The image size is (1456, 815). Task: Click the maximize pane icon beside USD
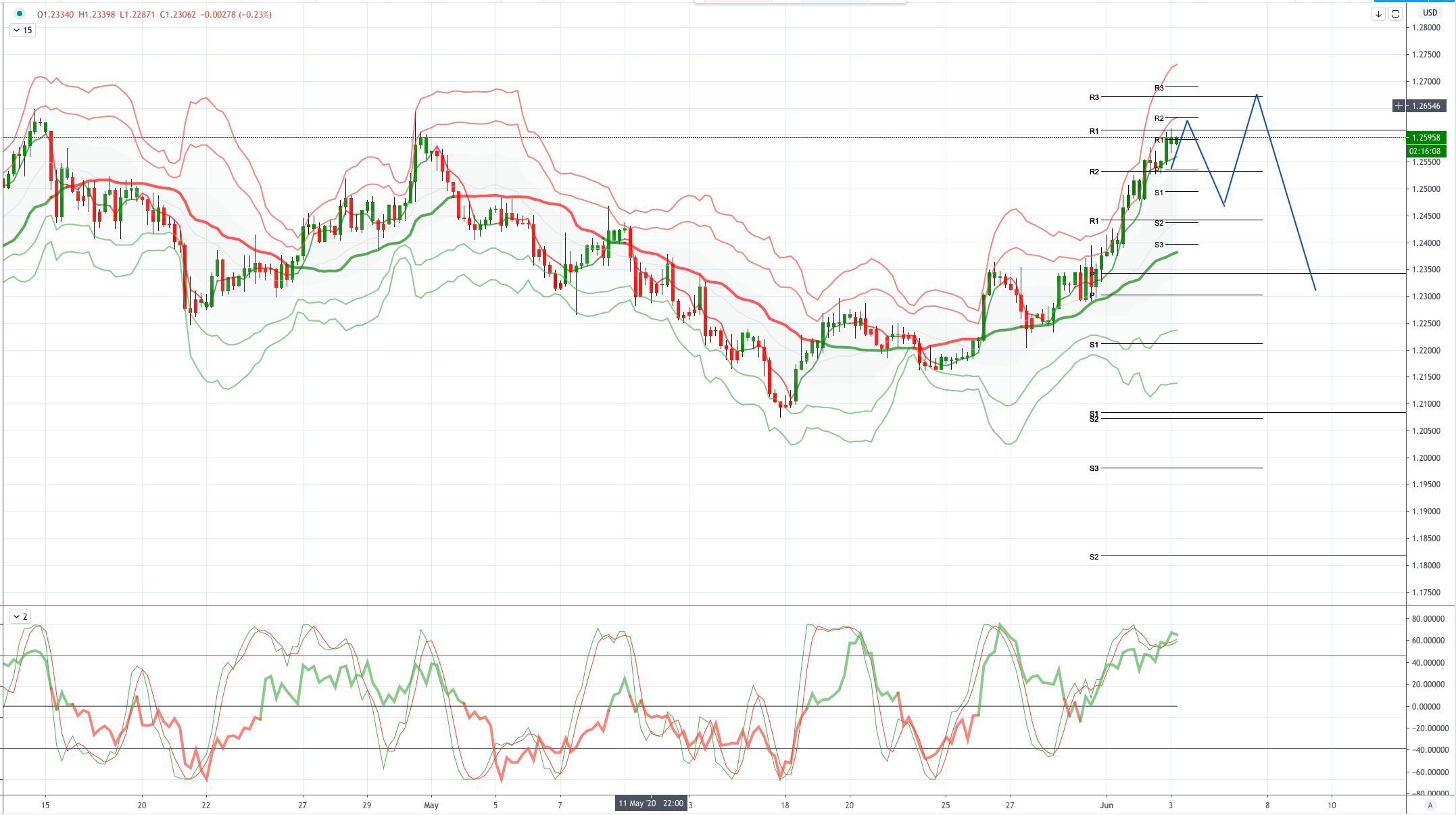click(x=1395, y=14)
